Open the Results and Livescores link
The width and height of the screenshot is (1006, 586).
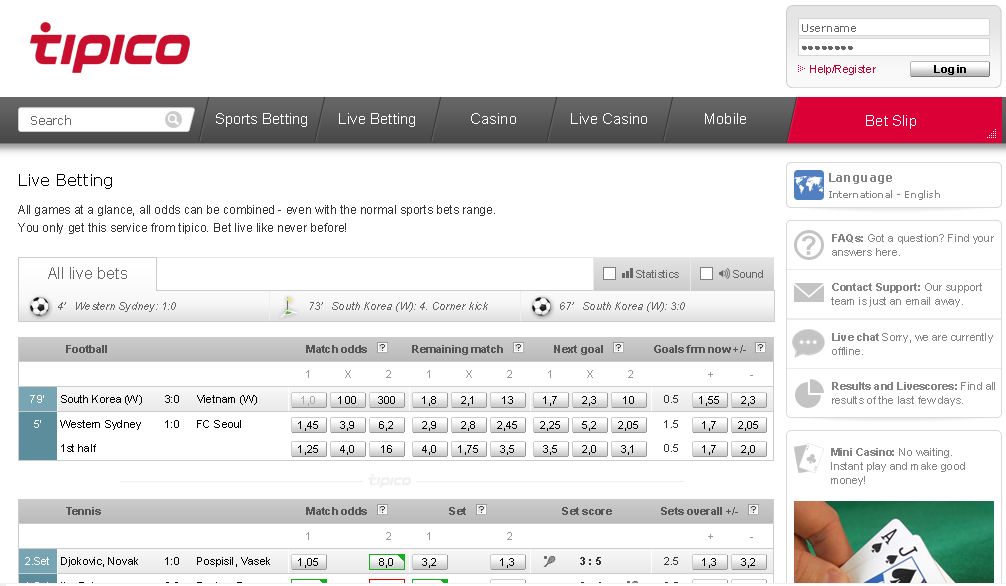pos(895,386)
